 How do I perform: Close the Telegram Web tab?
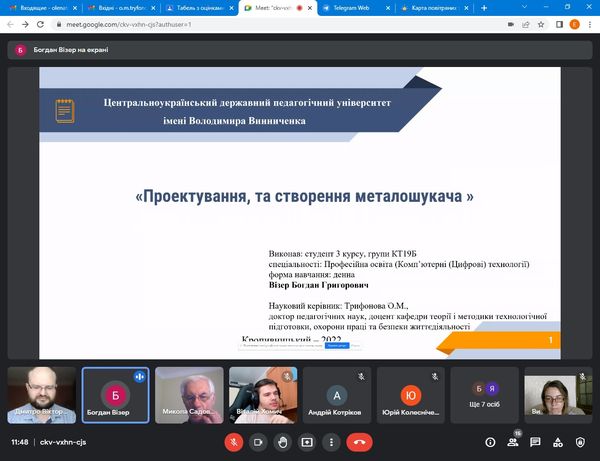click(x=388, y=8)
